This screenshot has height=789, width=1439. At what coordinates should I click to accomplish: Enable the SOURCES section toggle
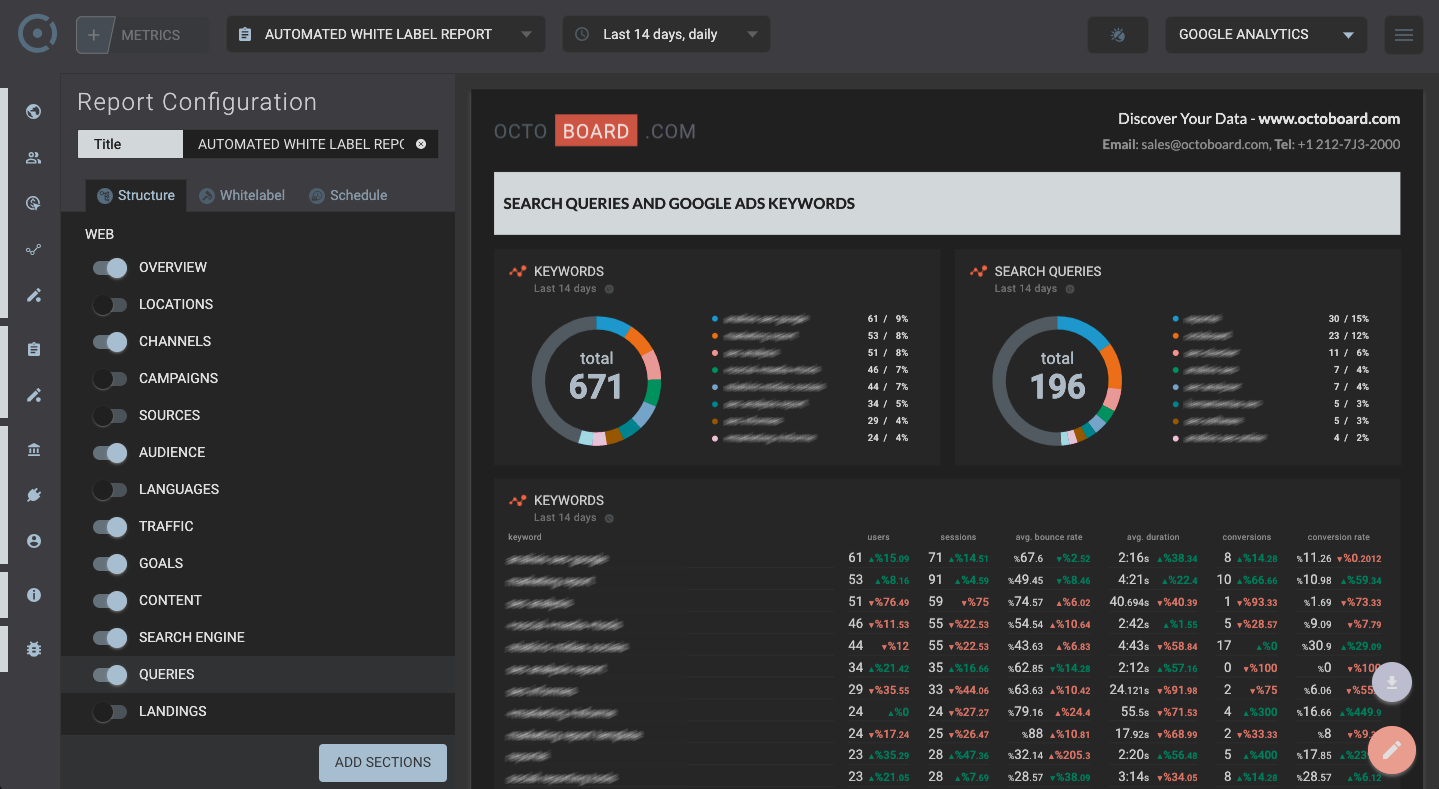coord(110,416)
